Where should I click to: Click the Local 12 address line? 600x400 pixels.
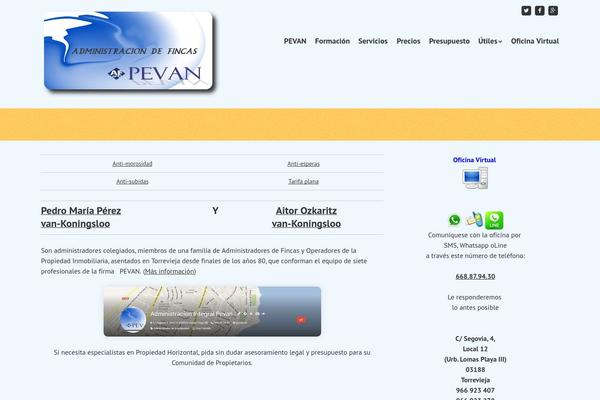pyautogui.click(x=475, y=349)
